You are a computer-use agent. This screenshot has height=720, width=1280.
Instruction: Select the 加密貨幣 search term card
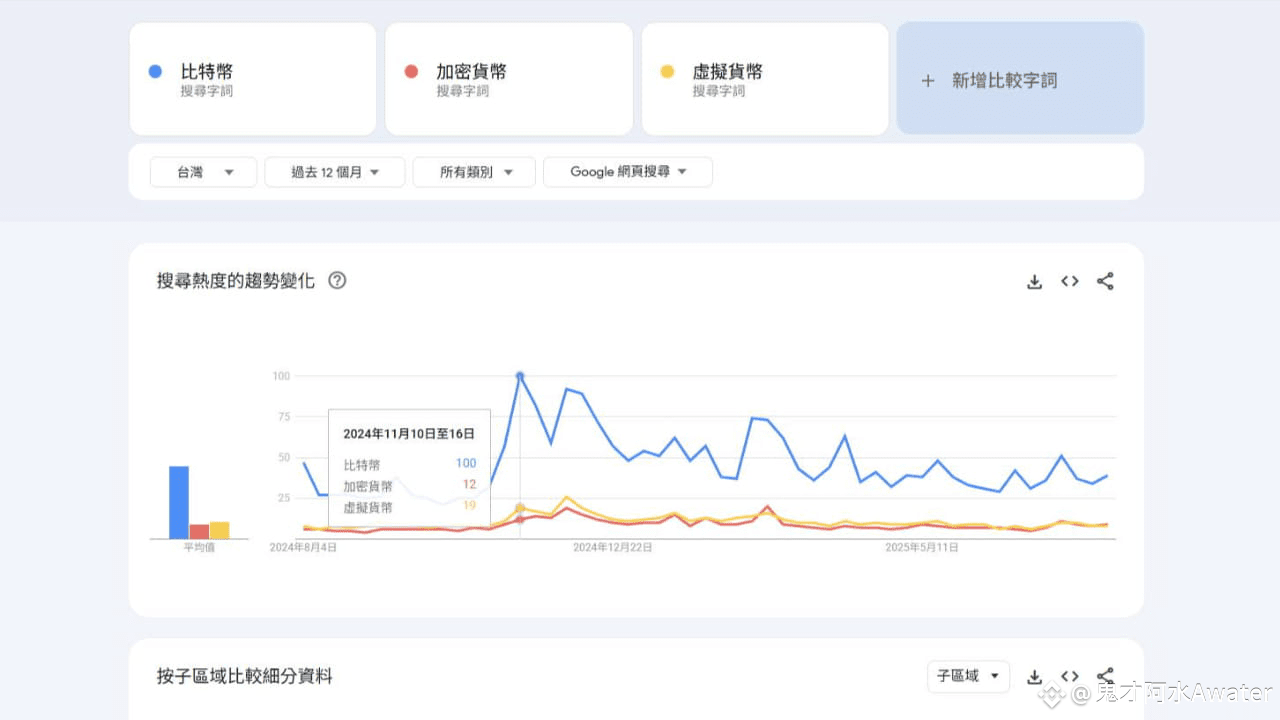click(x=508, y=79)
